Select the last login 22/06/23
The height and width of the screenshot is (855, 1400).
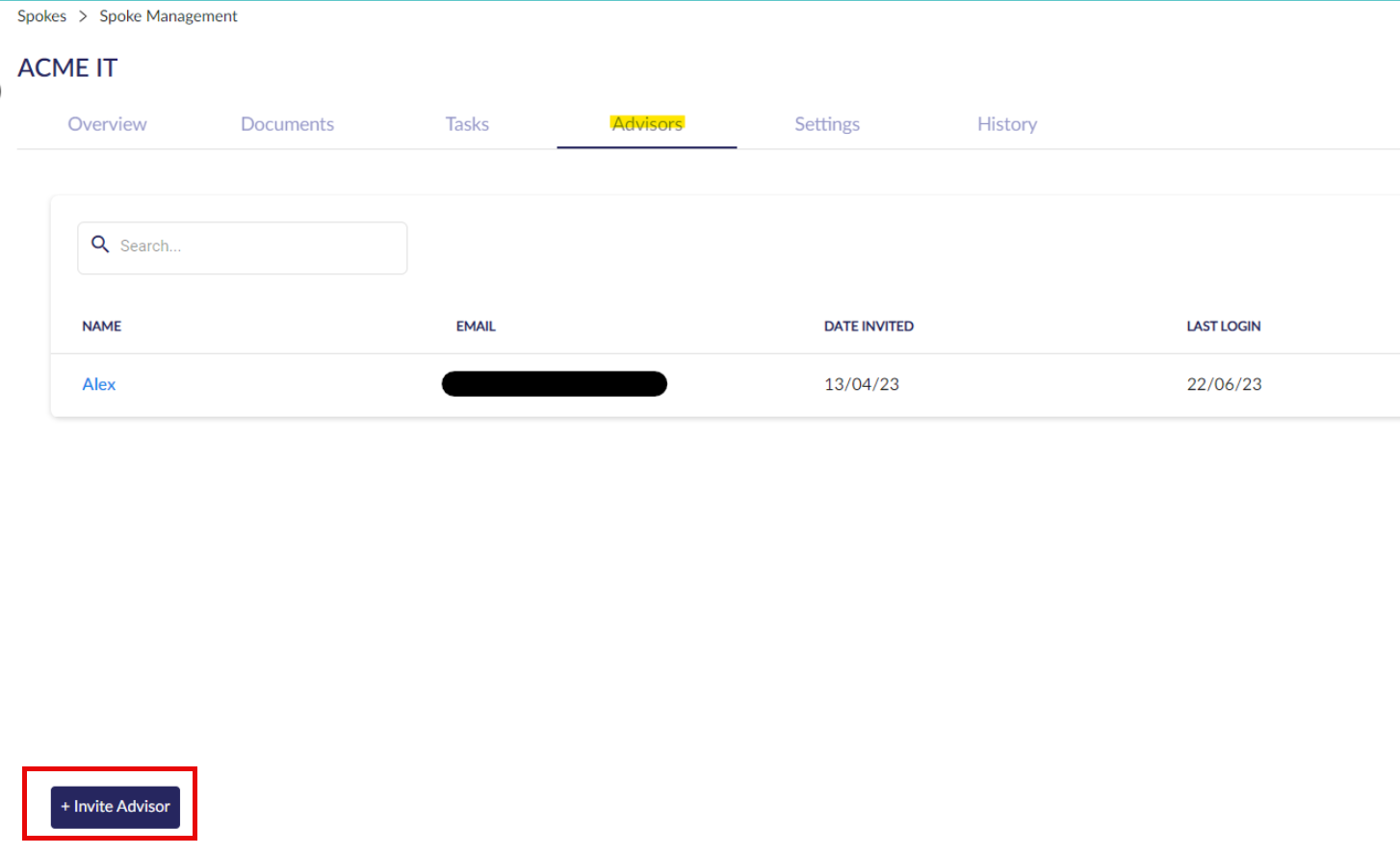(1225, 384)
